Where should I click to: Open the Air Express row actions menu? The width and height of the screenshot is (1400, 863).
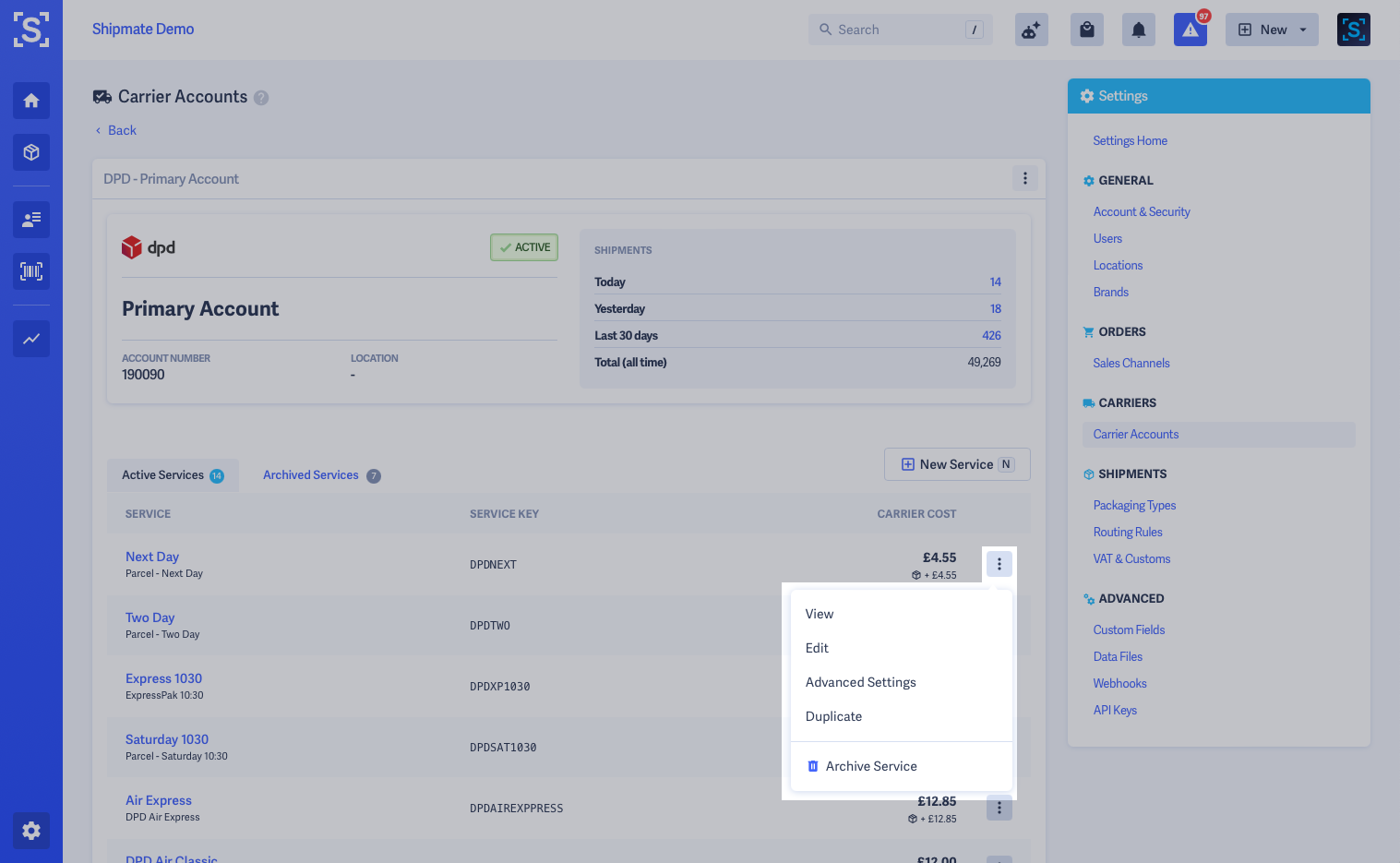(999, 808)
